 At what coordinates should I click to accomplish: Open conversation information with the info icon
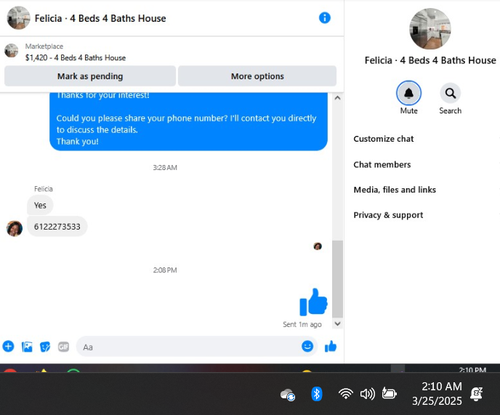tap(324, 18)
